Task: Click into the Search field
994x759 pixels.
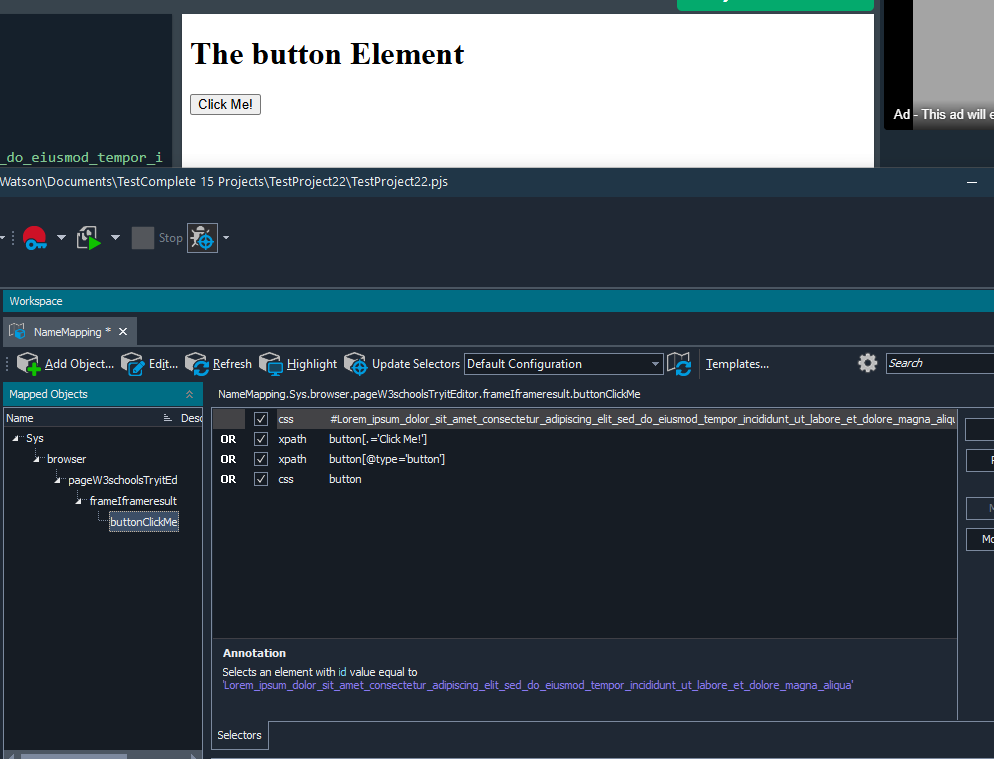Action: coord(938,363)
